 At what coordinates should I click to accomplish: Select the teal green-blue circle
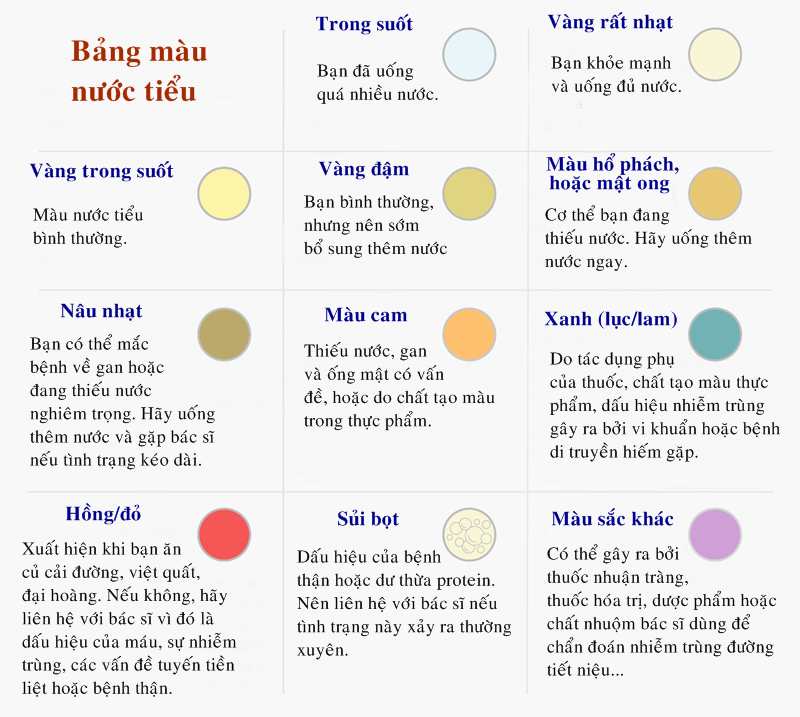(x=714, y=334)
